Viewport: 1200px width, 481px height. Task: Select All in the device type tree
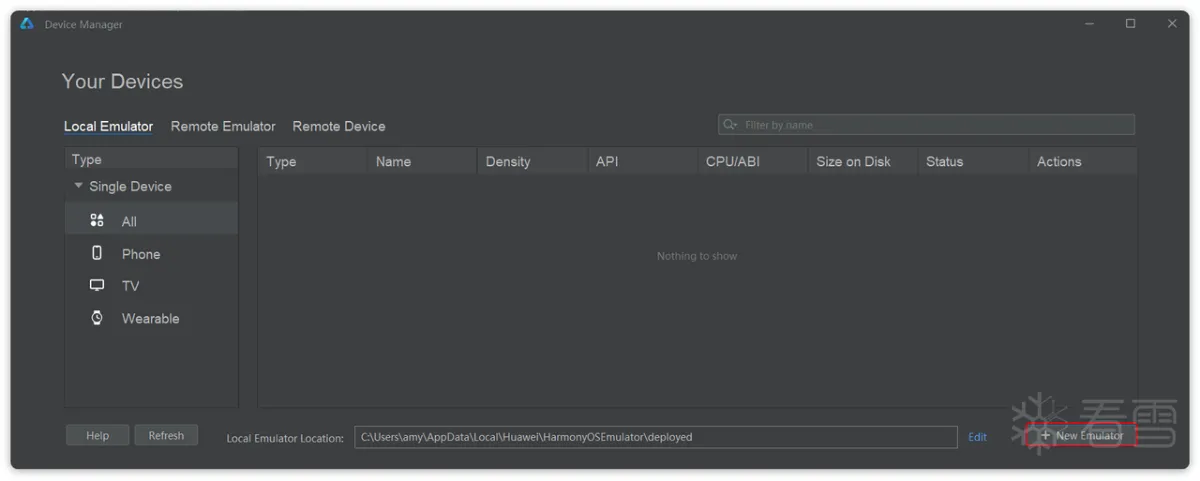click(x=151, y=221)
